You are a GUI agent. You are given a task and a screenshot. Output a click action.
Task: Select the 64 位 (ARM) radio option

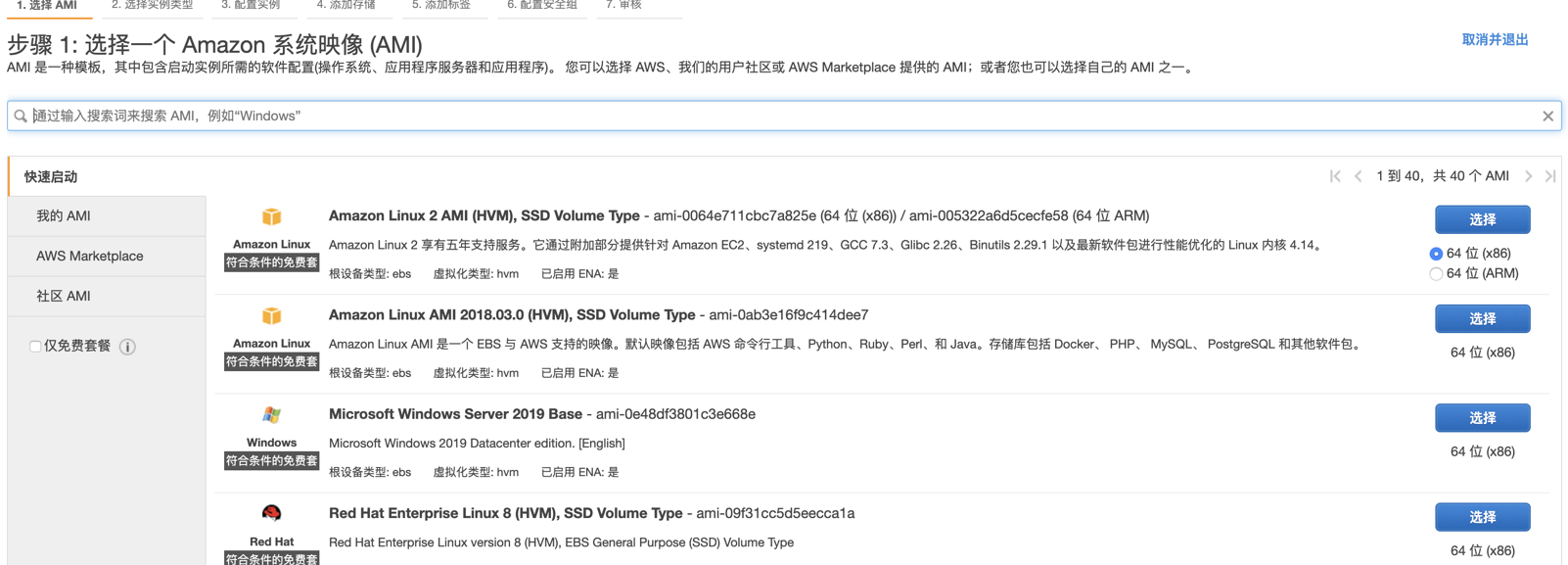1436,274
